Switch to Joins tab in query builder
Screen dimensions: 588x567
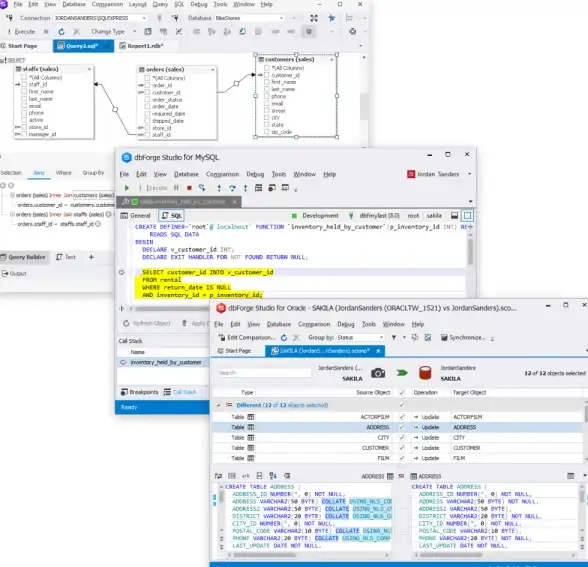click(39, 173)
